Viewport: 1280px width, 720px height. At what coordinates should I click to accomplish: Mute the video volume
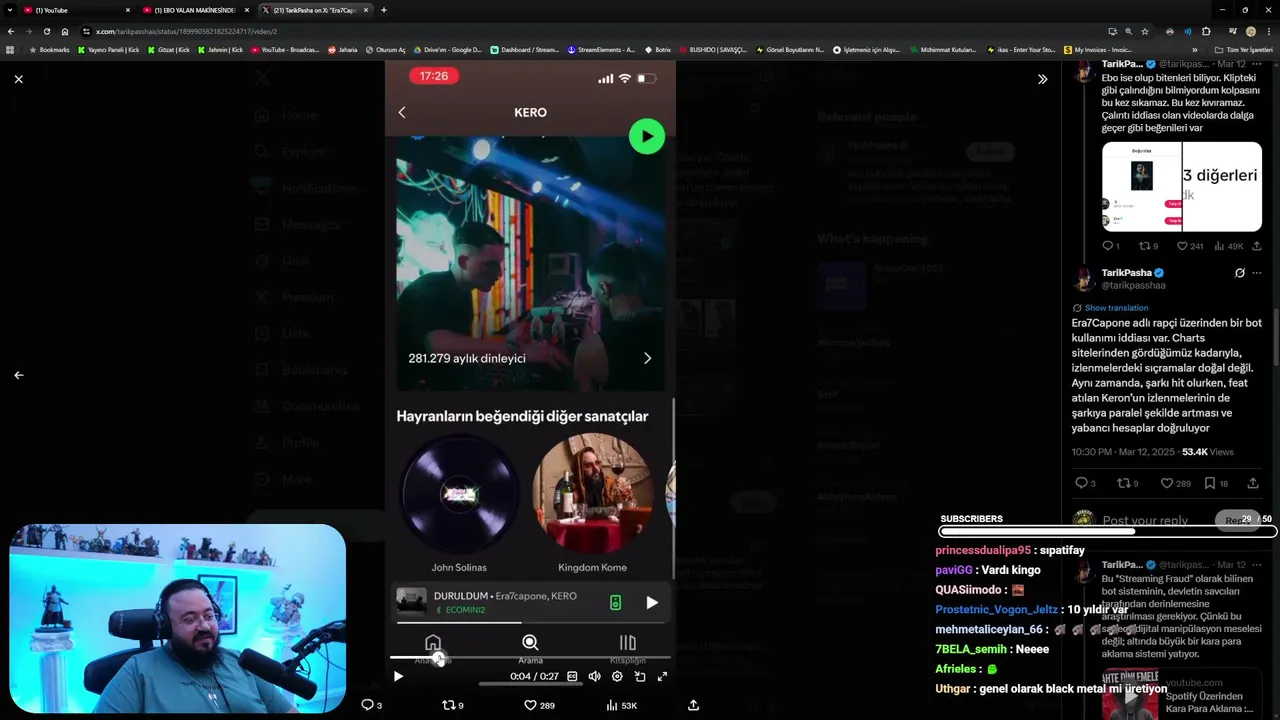click(594, 676)
